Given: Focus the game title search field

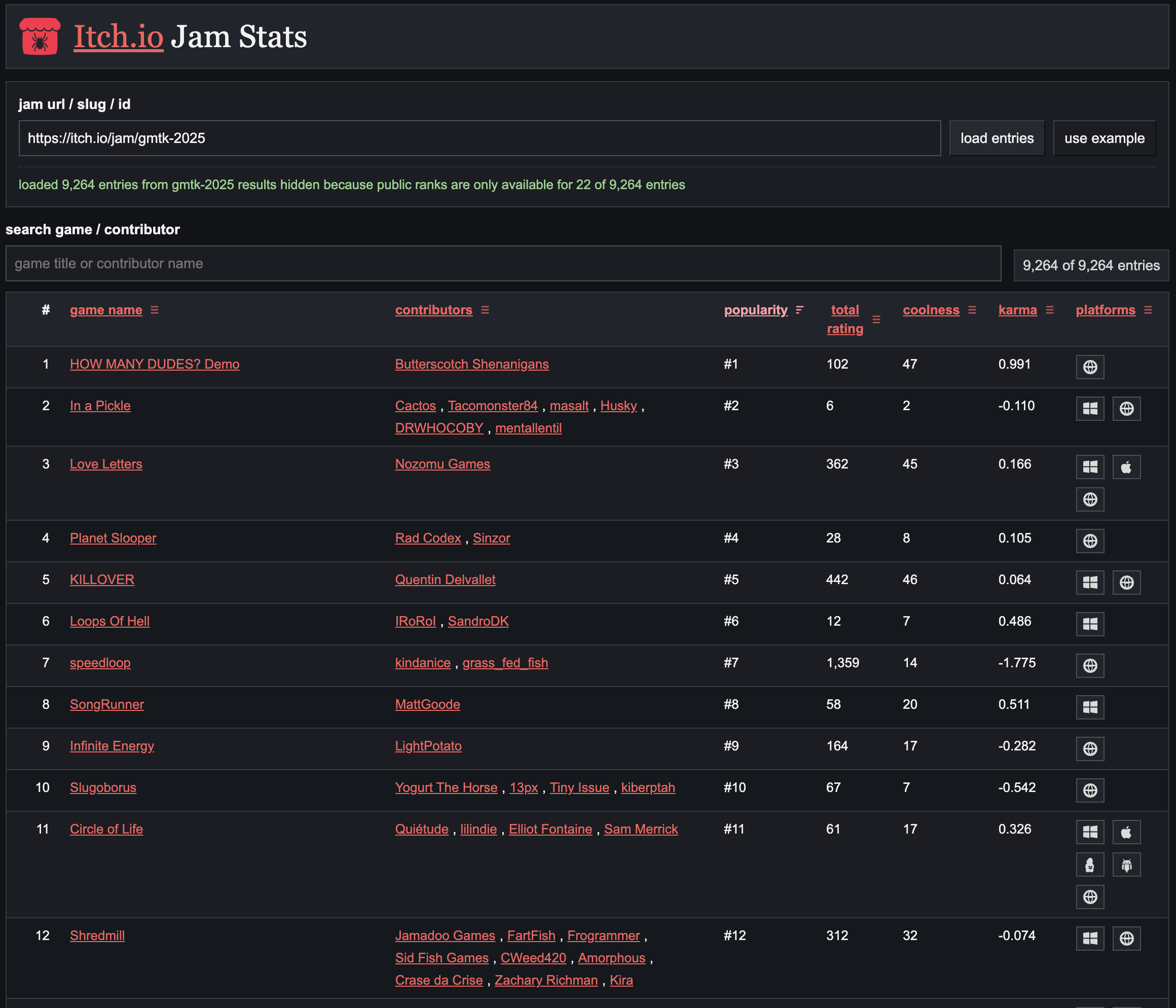Looking at the screenshot, I should (x=503, y=264).
